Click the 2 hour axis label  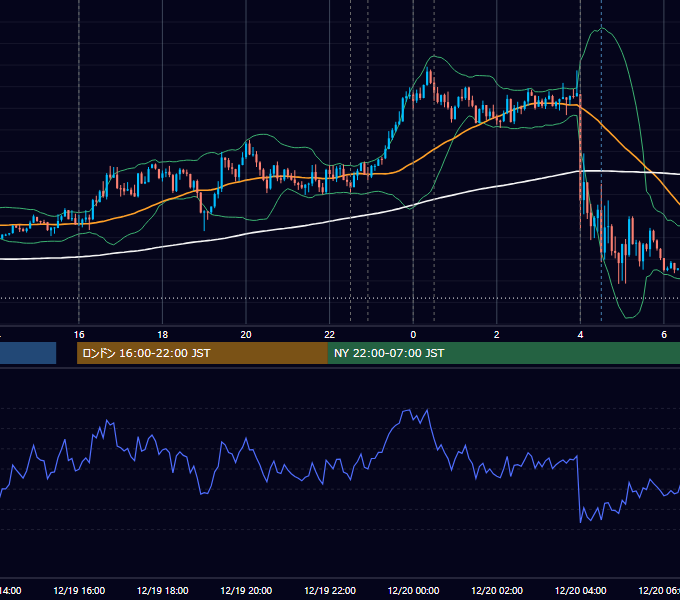[497, 335]
